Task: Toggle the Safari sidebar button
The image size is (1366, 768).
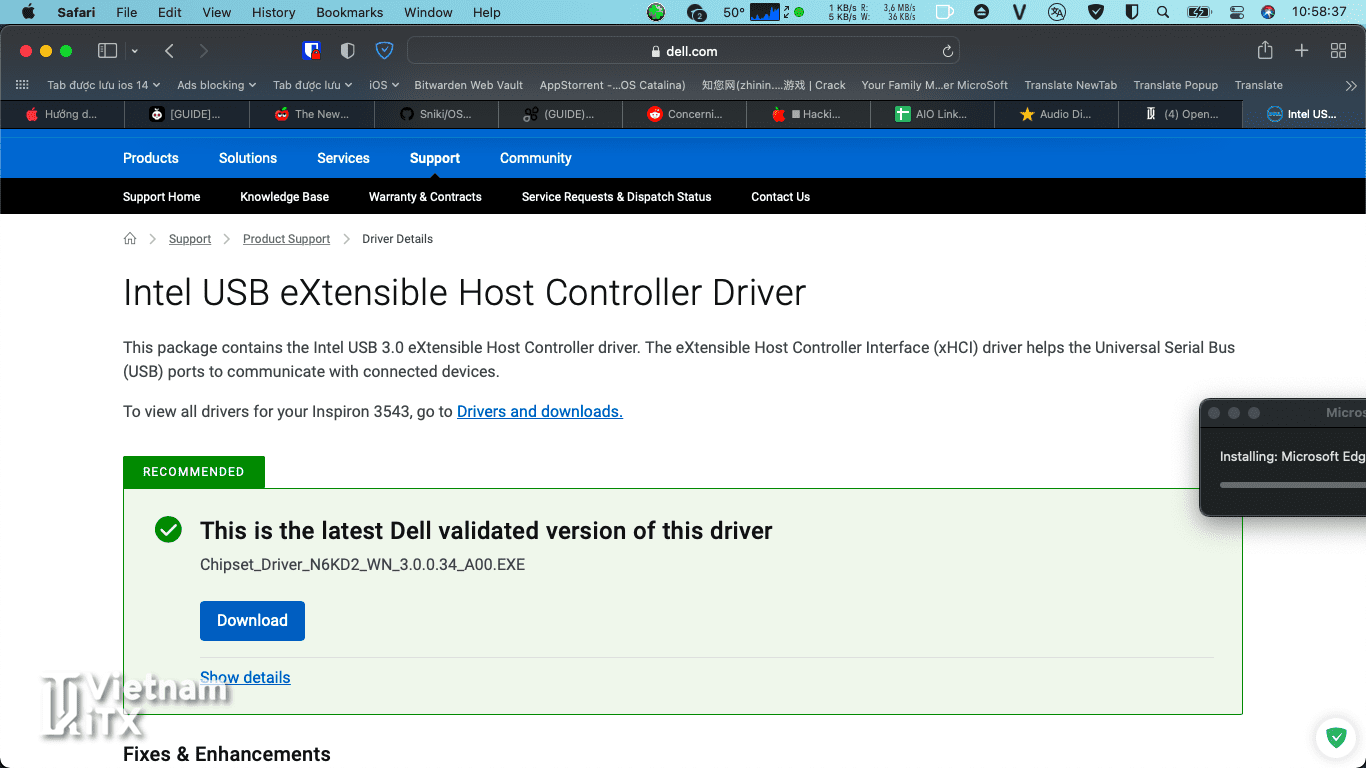Action: tap(107, 51)
